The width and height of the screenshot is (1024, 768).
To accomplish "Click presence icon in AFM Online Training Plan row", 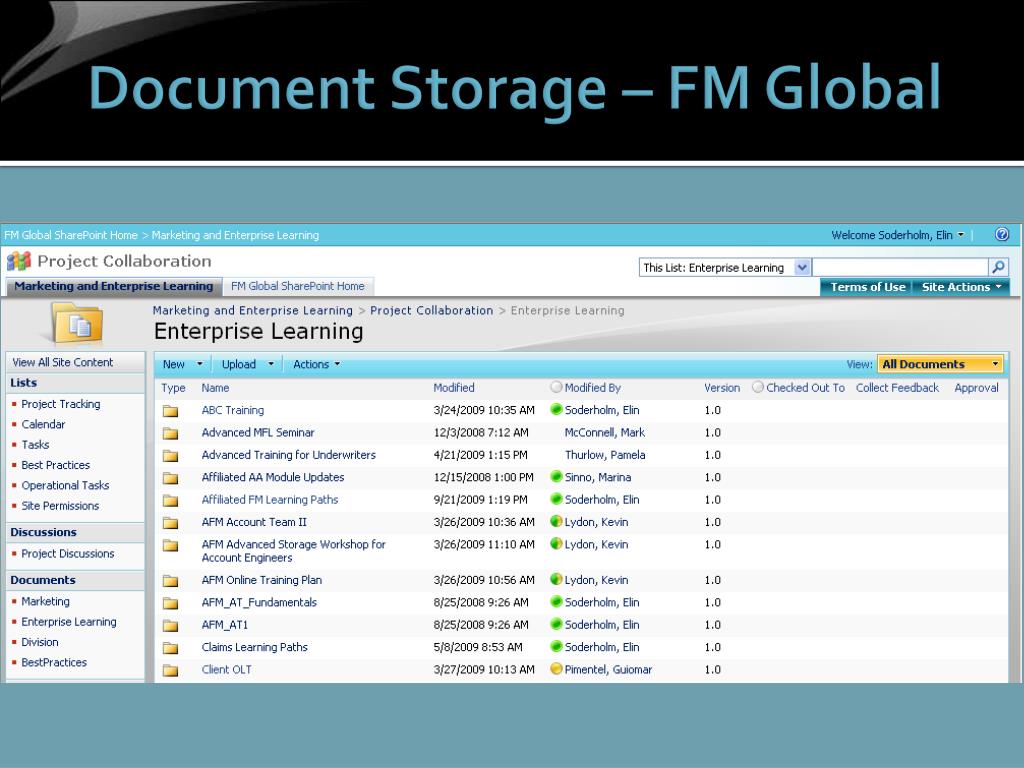I will coord(556,579).
